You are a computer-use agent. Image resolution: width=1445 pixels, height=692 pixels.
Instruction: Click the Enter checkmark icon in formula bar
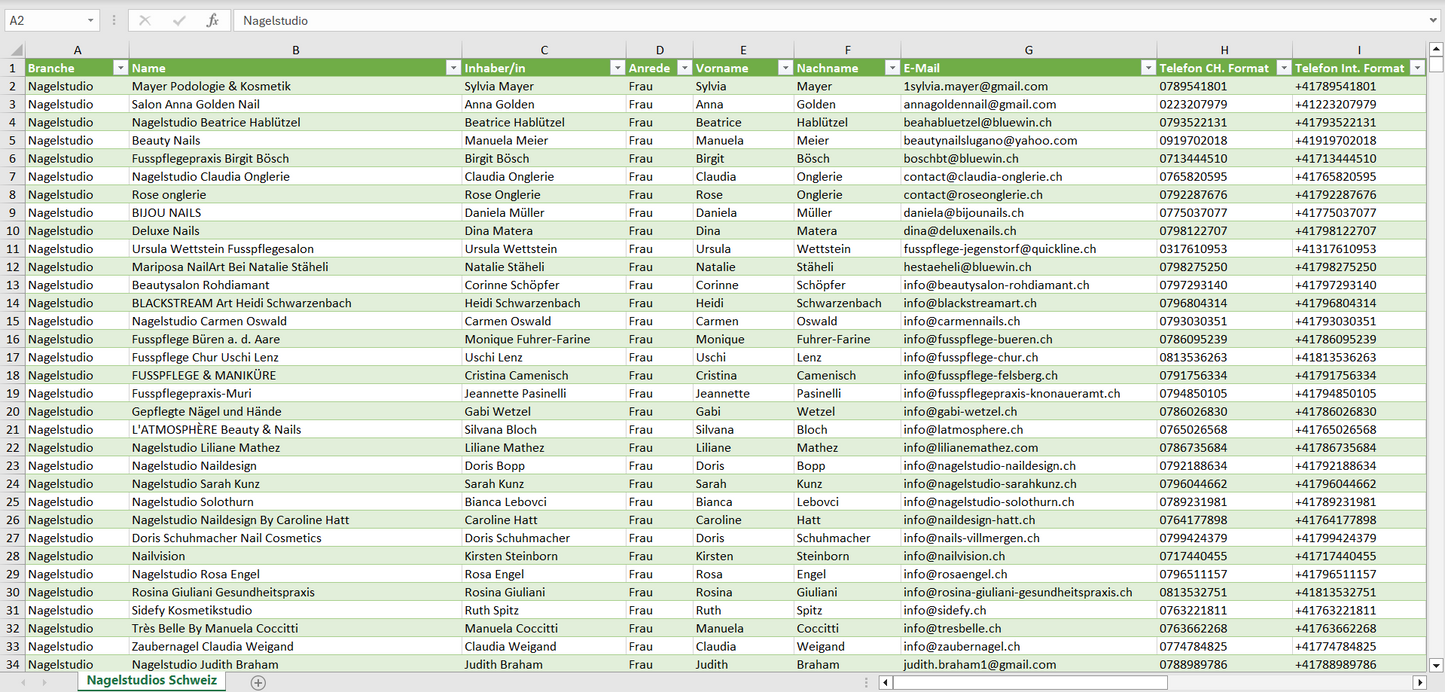(179, 20)
